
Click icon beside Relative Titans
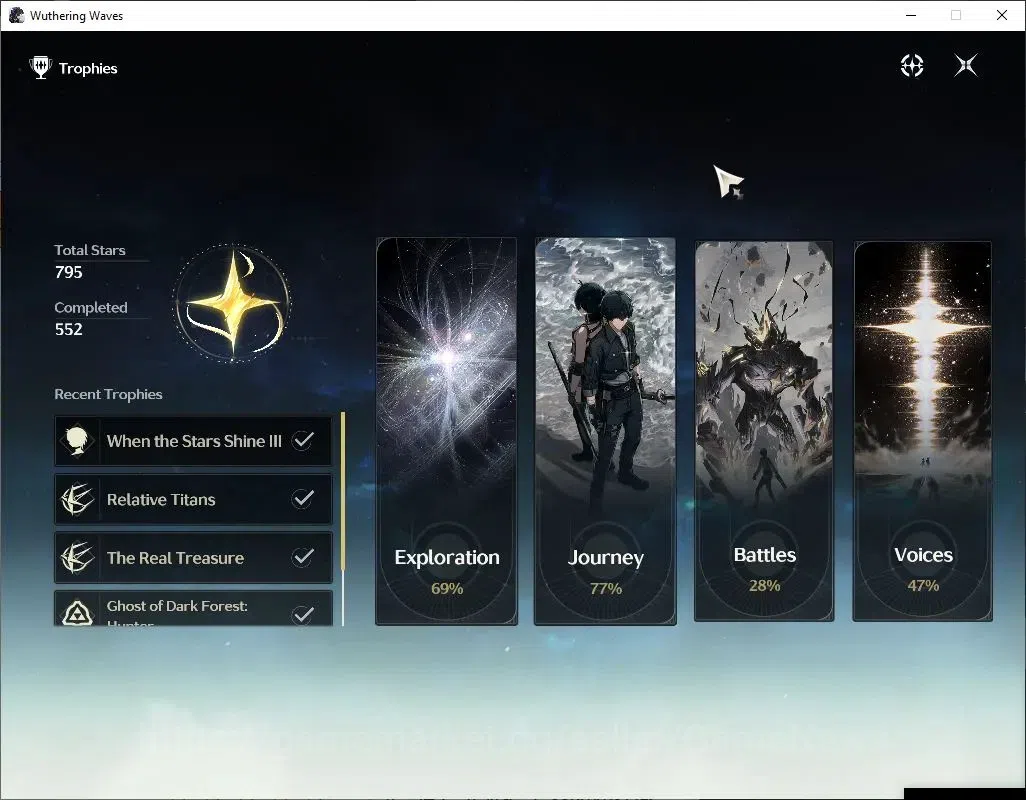(77, 499)
